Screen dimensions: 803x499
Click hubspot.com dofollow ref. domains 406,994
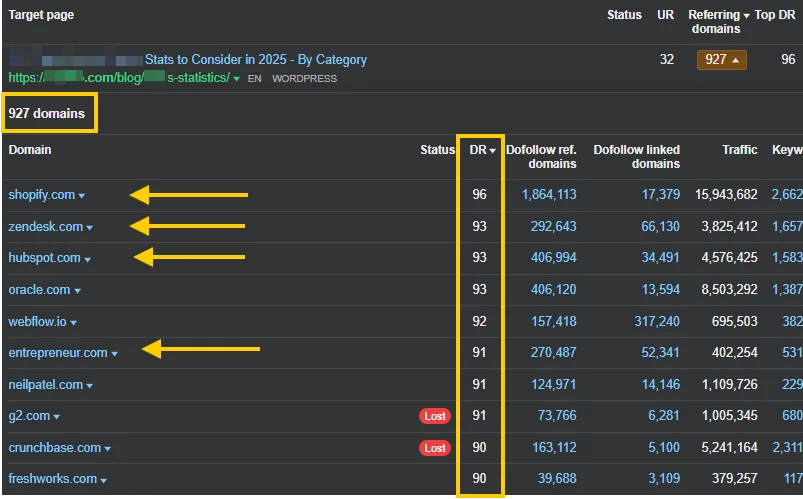tap(554, 257)
